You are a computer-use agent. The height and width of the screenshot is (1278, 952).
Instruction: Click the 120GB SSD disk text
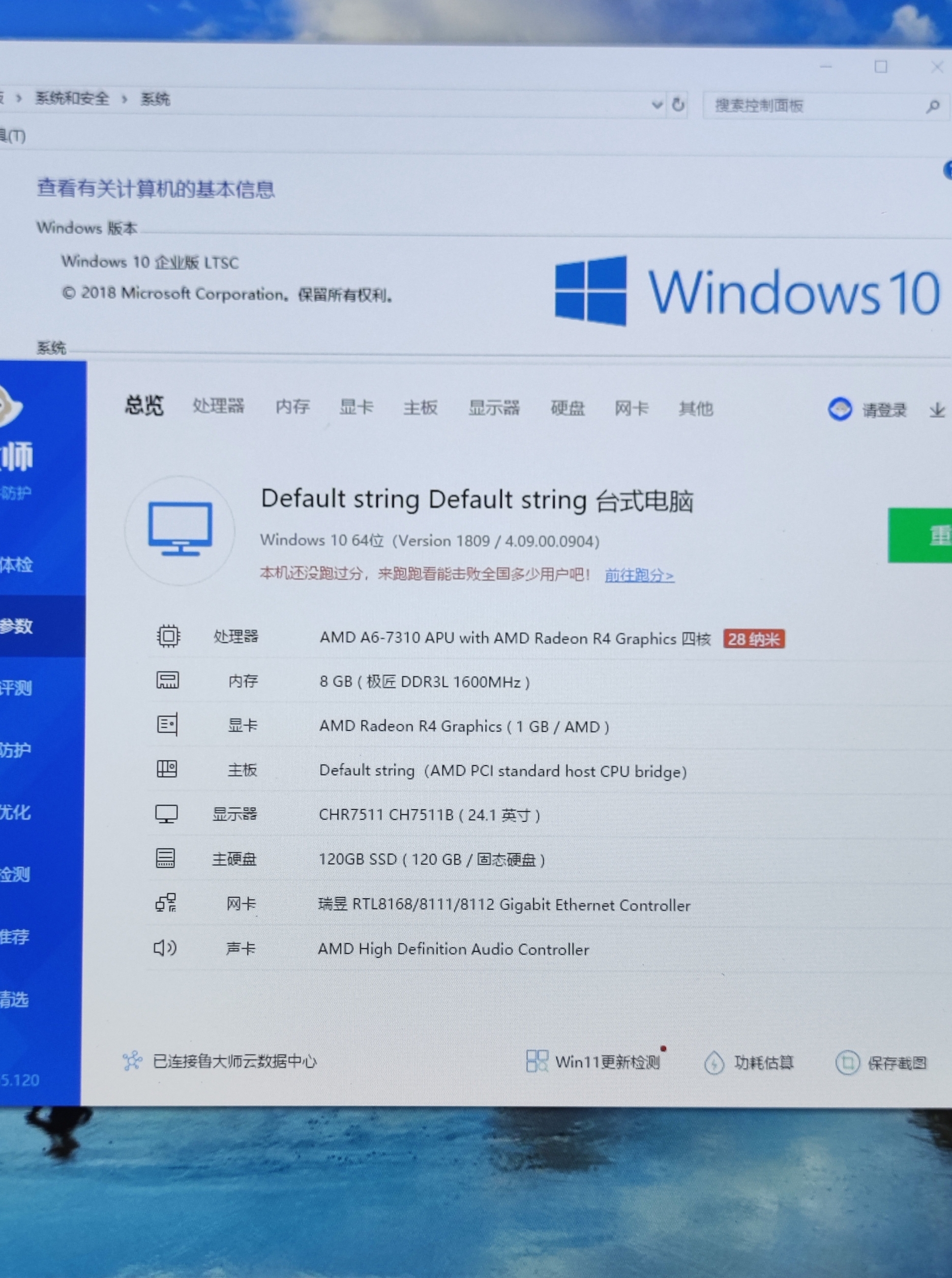pyautogui.click(x=432, y=859)
